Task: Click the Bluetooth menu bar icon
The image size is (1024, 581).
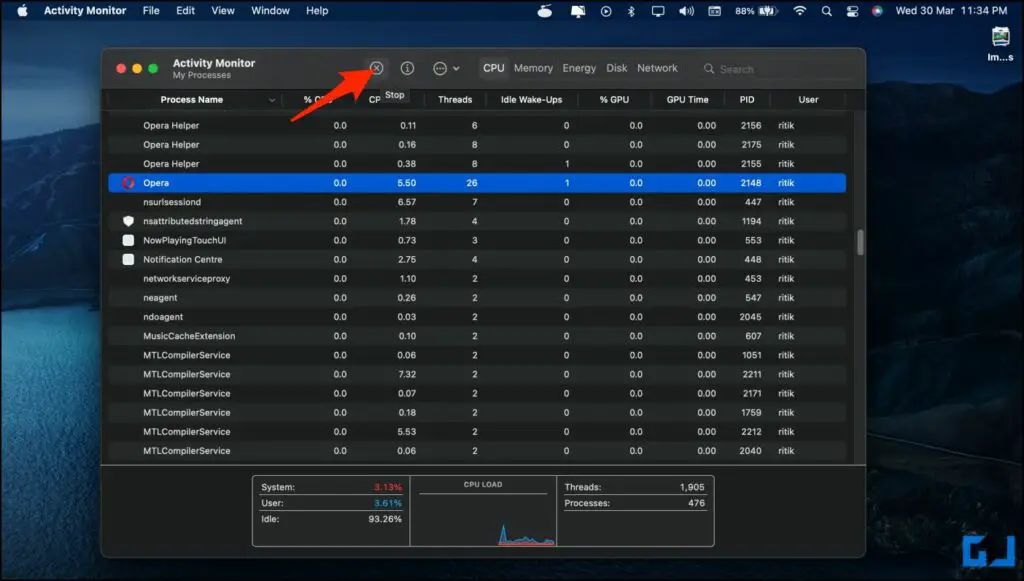Action: coord(631,11)
